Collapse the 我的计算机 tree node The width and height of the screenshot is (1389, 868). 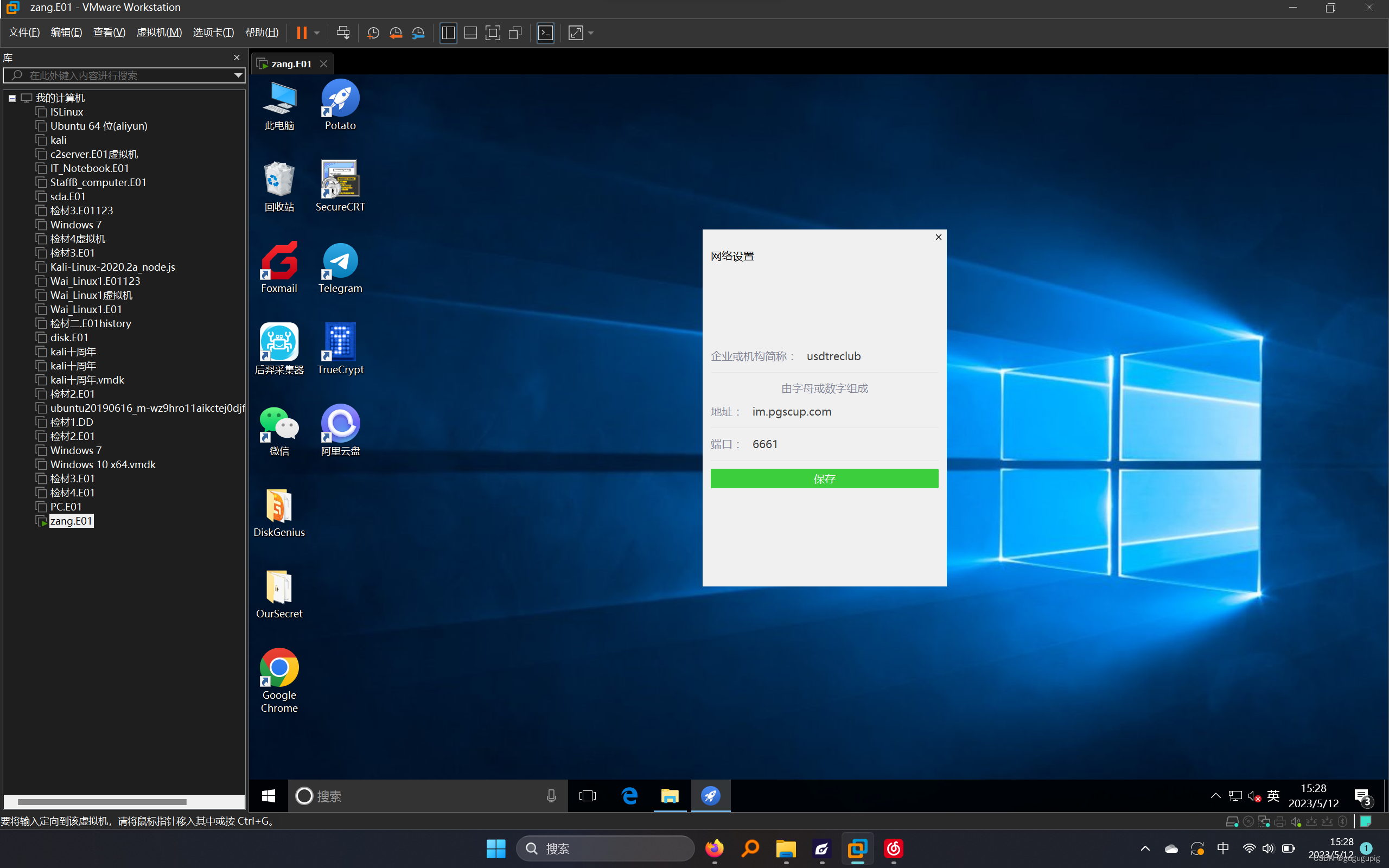[x=12, y=98]
